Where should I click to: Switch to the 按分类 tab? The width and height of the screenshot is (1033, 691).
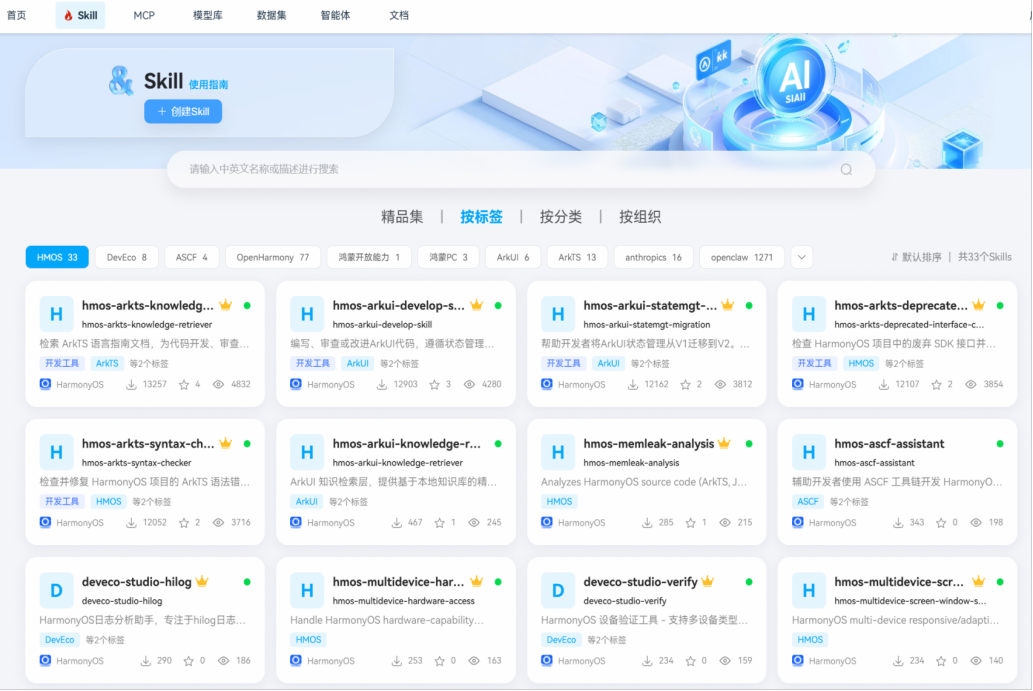(x=561, y=217)
